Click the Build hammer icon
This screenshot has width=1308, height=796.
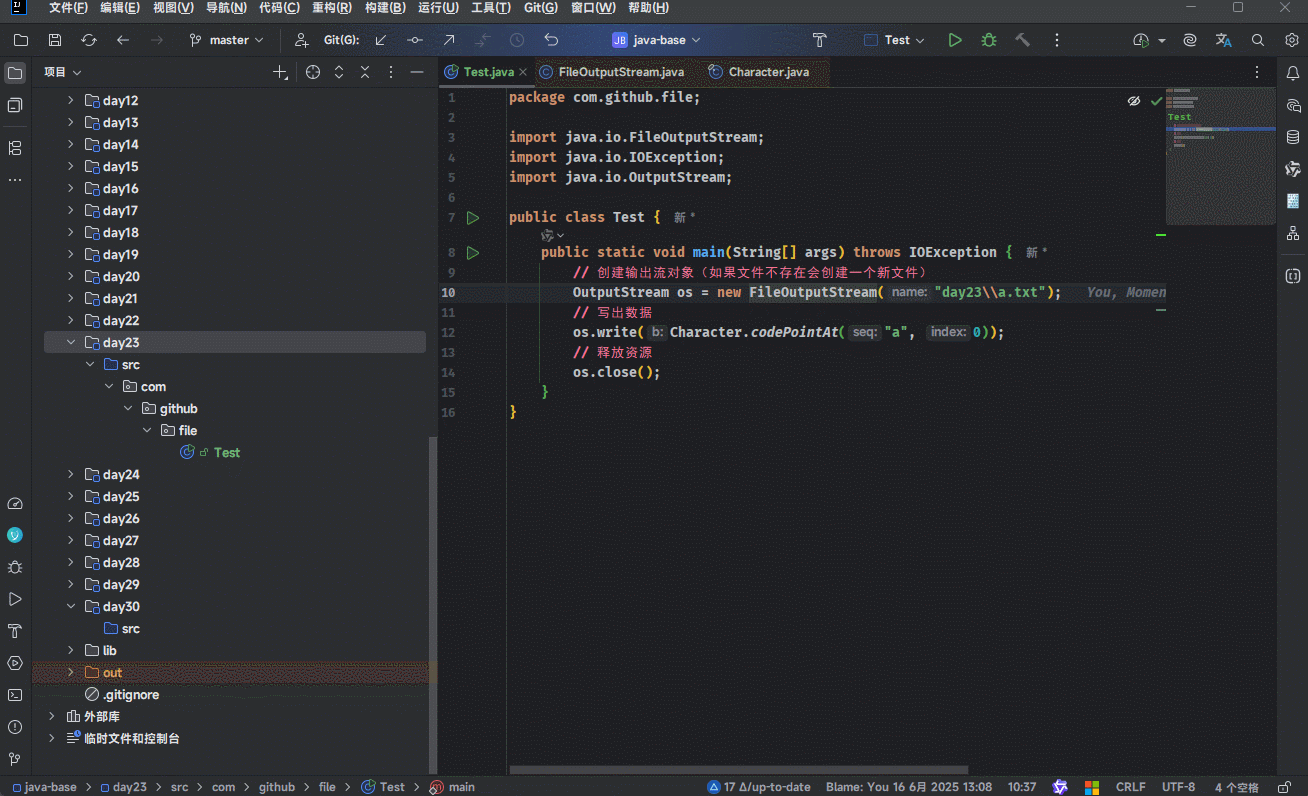(x=1022, y=40)
